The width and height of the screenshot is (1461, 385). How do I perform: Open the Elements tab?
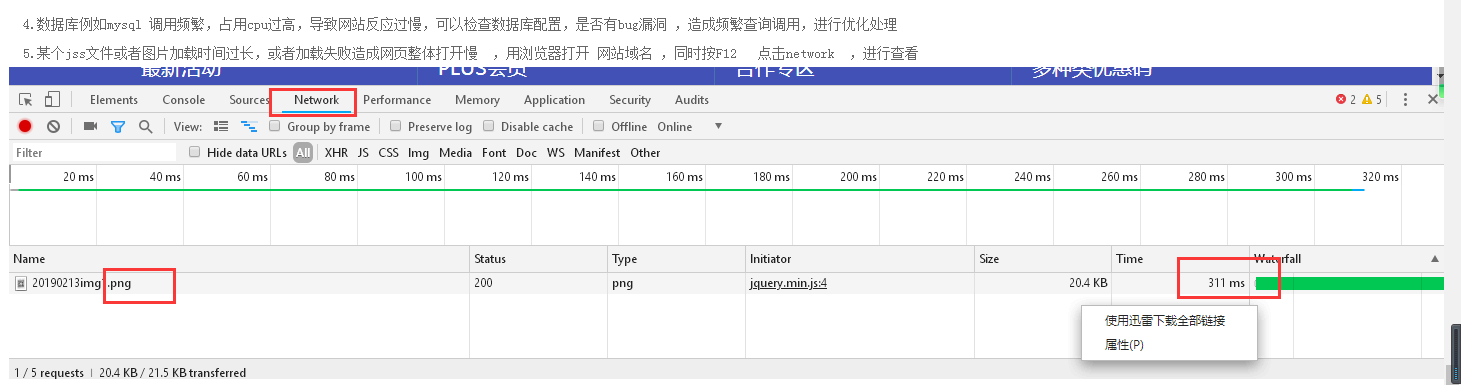[114, 100]
